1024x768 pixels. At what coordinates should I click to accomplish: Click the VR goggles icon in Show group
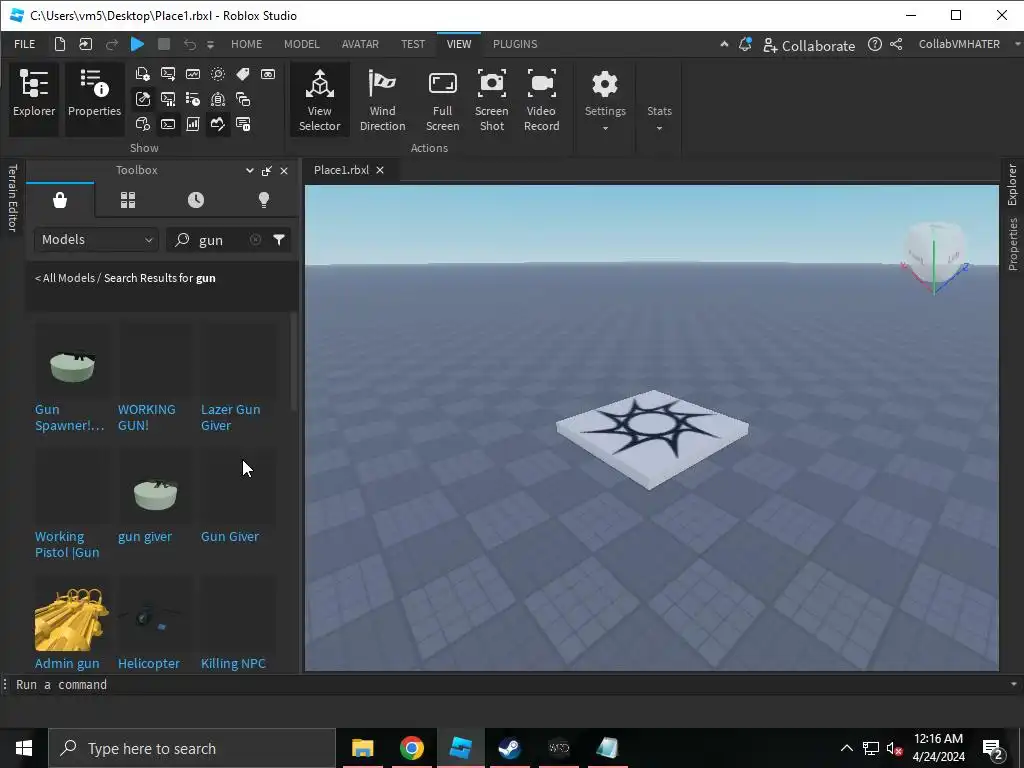click(x=268, y=74)
